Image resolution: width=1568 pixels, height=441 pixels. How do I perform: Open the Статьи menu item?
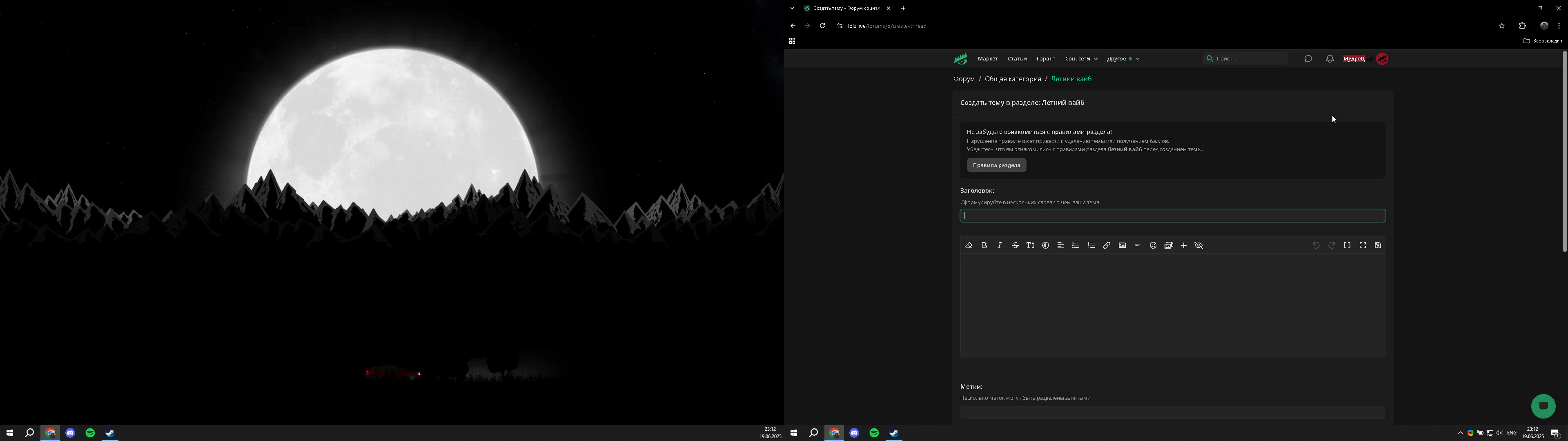[x=1017, y=59]
